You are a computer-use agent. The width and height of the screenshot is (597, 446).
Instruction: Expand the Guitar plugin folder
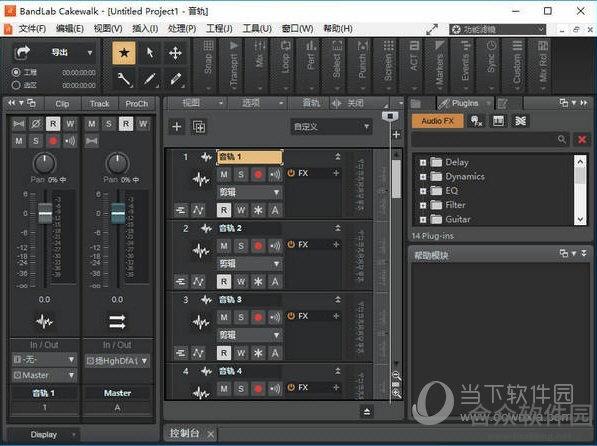423,220
